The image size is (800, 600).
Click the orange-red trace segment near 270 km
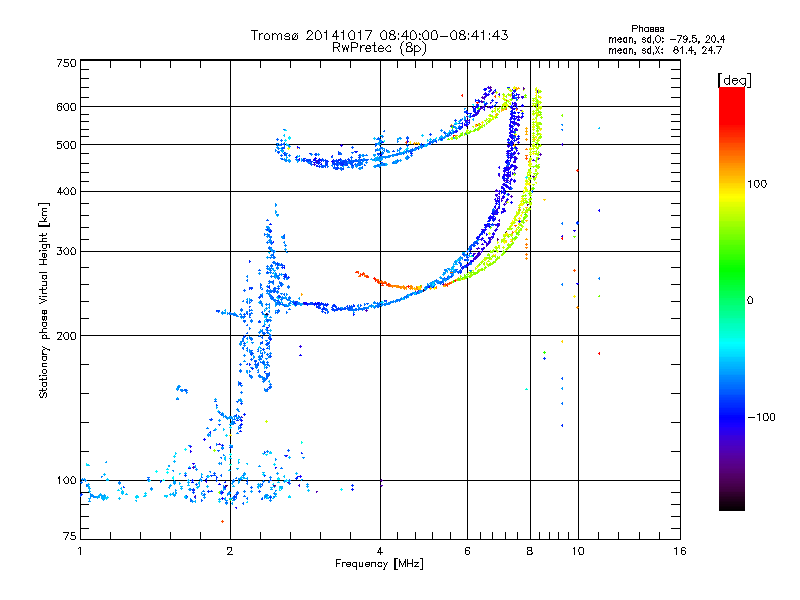388,283
